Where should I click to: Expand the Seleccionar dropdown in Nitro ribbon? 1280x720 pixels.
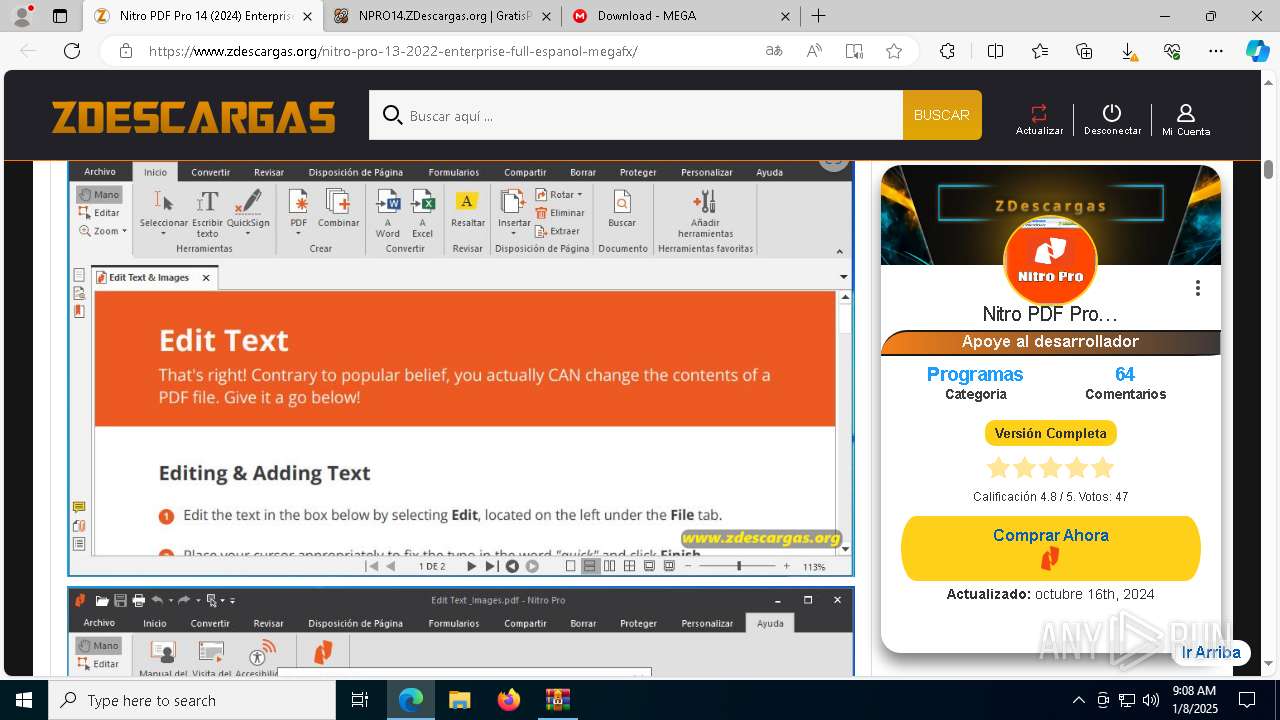pos(164,234)
